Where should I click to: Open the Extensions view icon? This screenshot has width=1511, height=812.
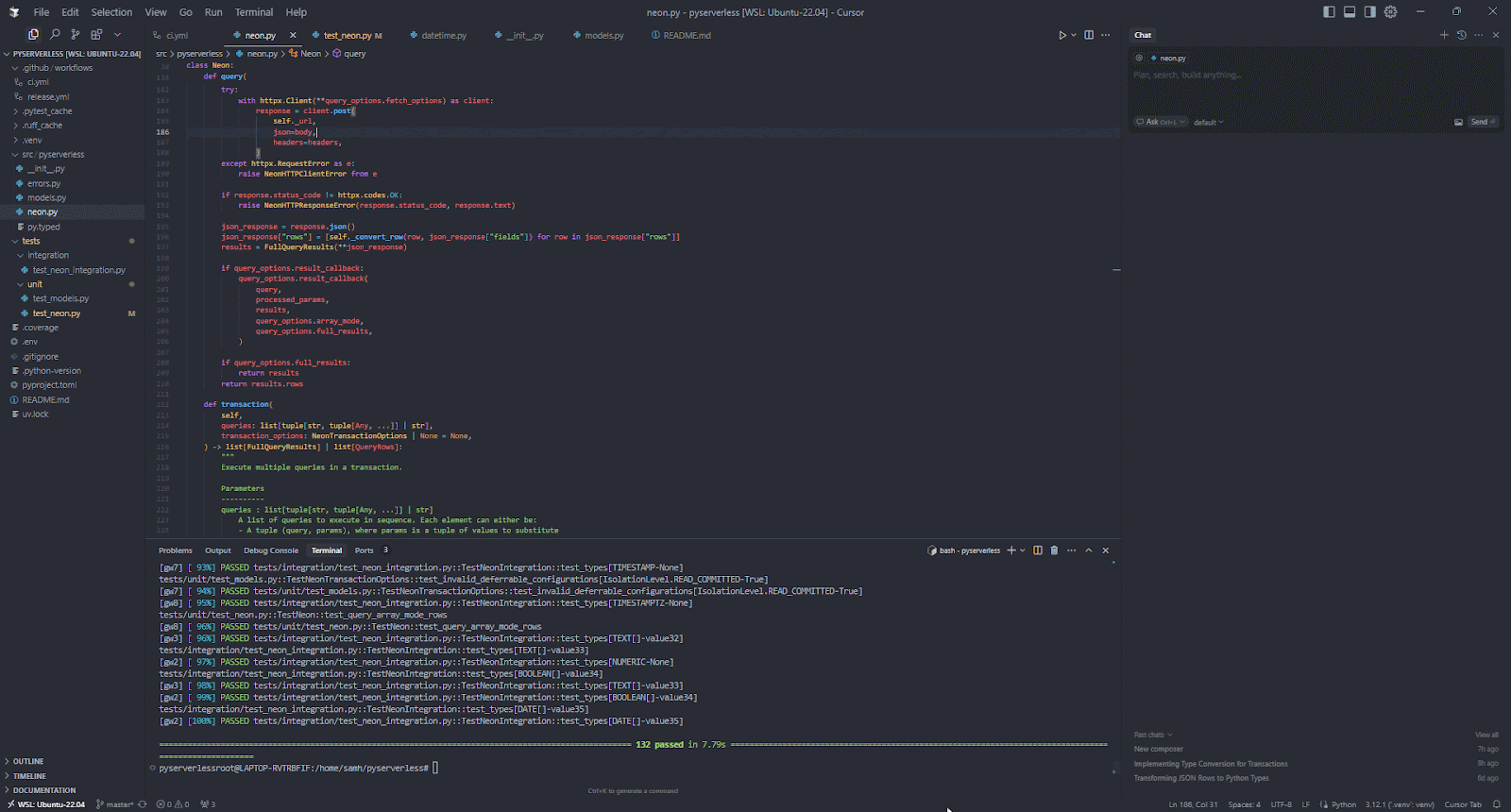click(96, 34)
